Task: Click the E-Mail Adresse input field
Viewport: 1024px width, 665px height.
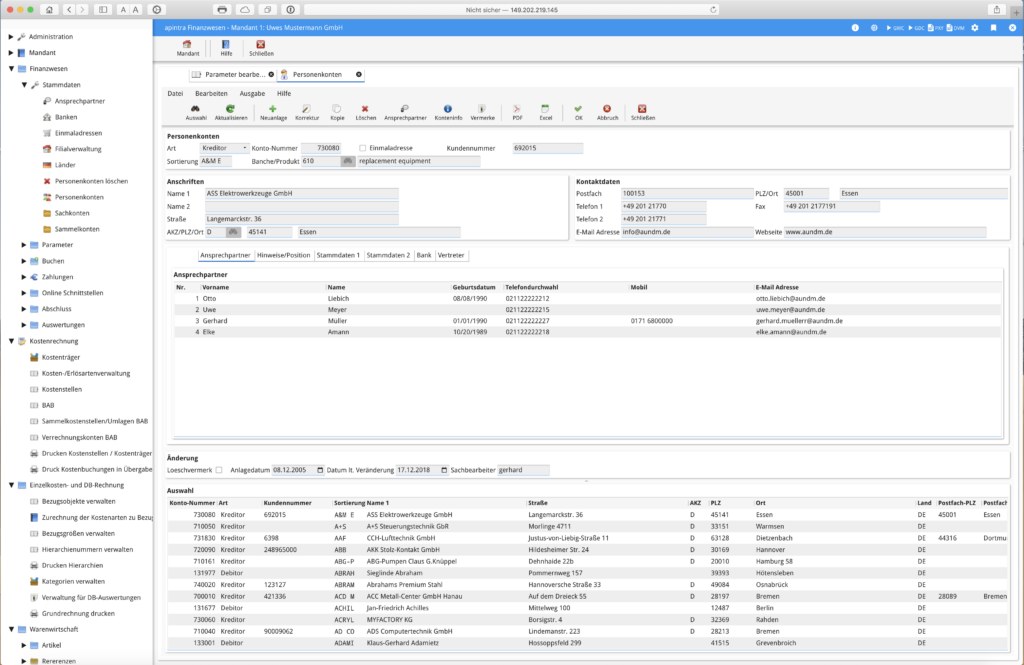Action: [686, 232]
